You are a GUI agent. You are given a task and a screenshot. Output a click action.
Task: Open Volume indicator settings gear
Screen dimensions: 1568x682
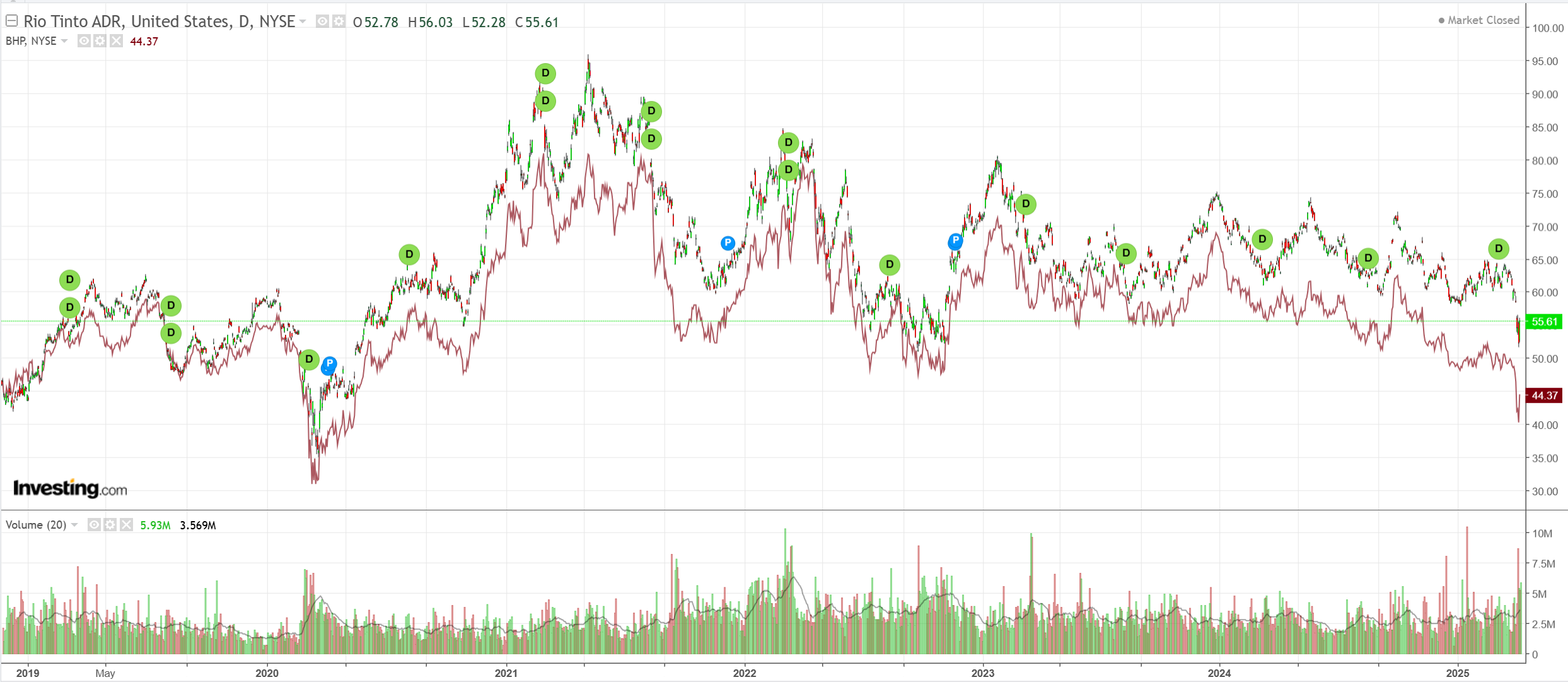pyautogui.click(x=110, y=525)
